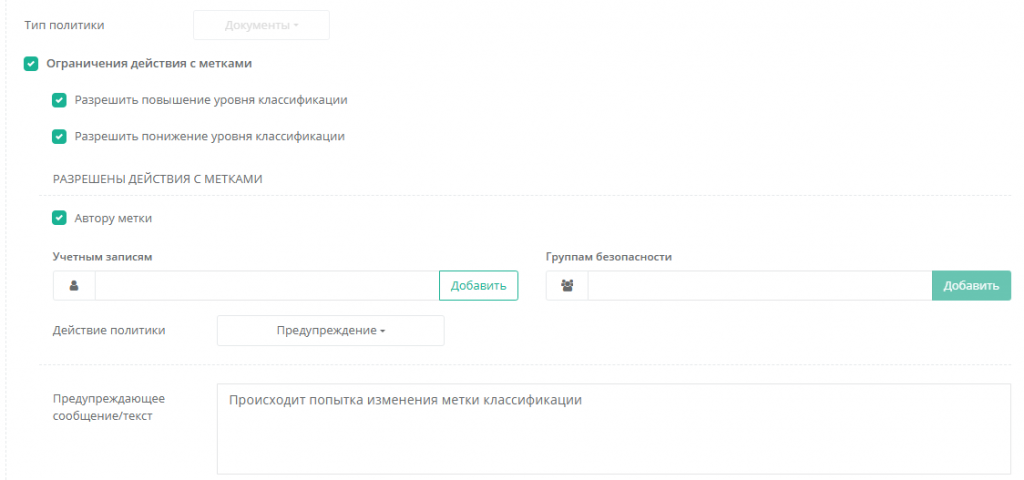
Task: Click the caret arrow next to 'Предупреждение'
Action: tap(383, 331)
